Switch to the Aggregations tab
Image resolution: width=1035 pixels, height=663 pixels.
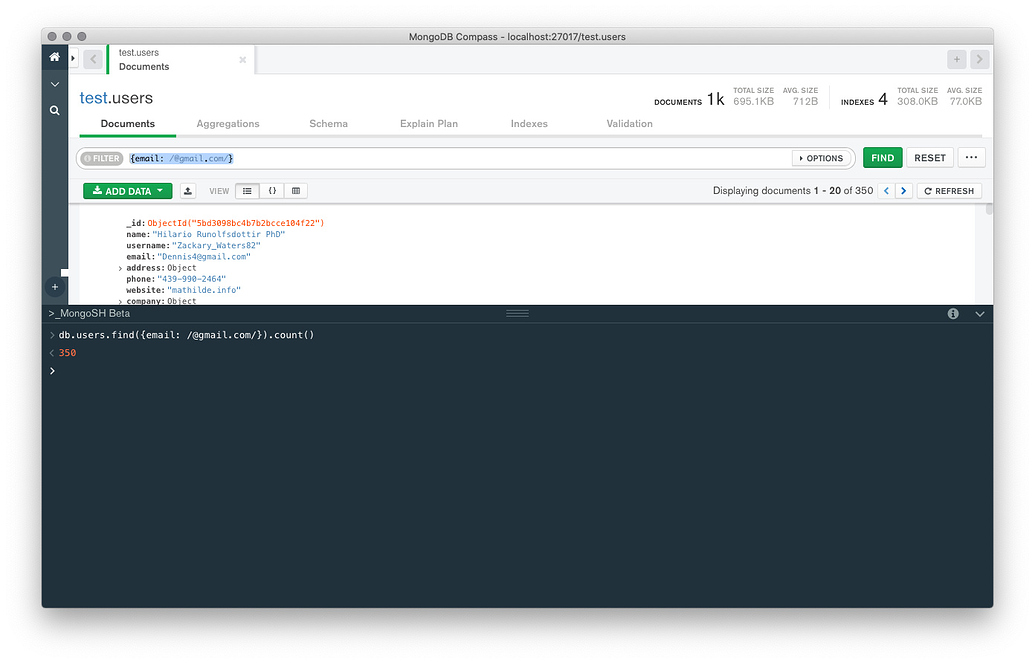click(x=228, y=123)
